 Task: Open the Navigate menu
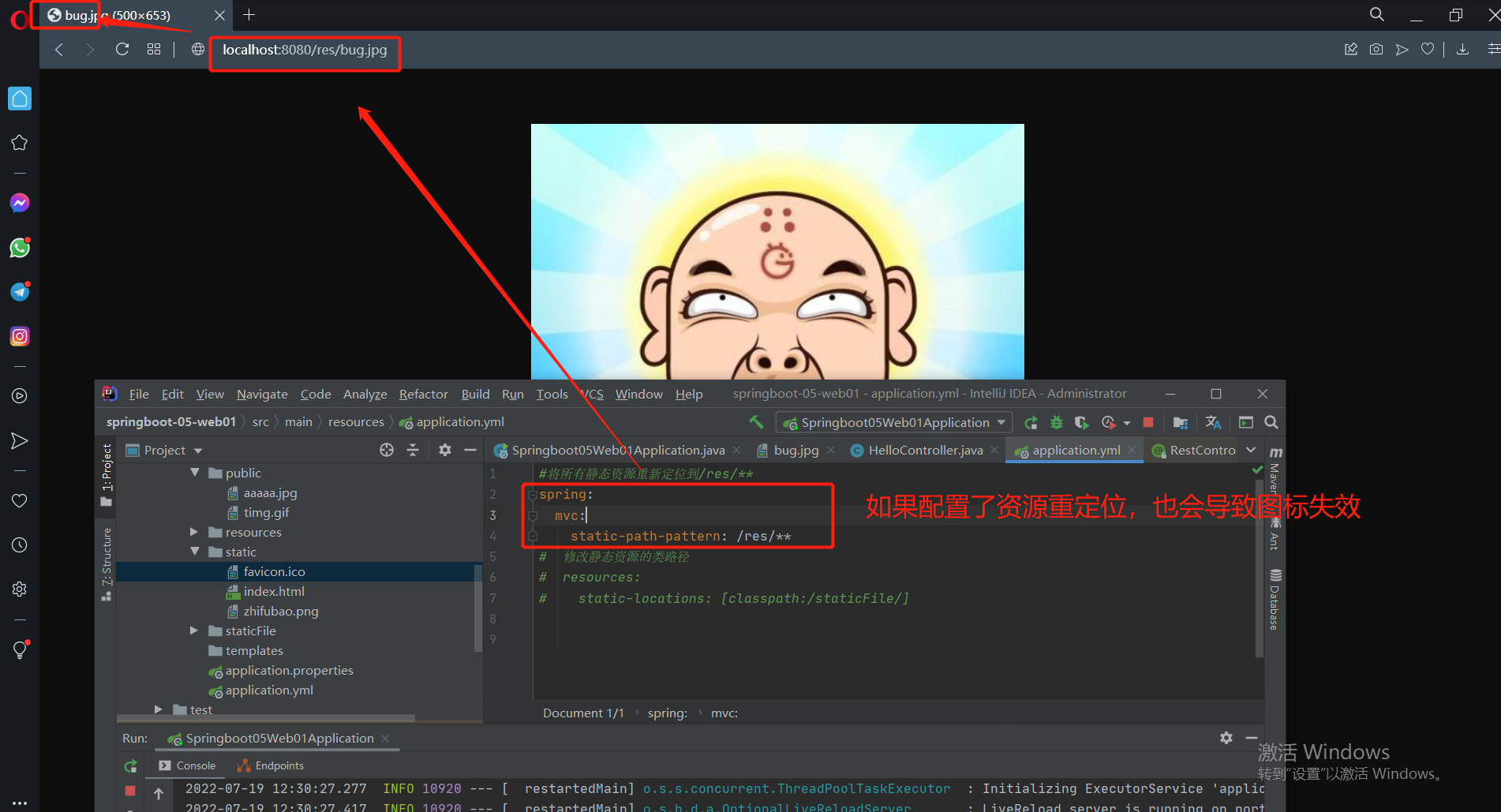tap(262, 394)
